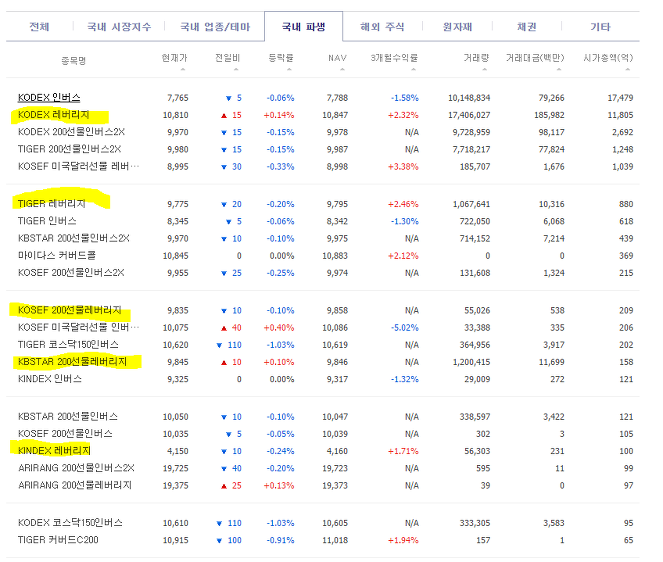
Task: Open the 국내 시장지수 tab
Action: [119, 27]
